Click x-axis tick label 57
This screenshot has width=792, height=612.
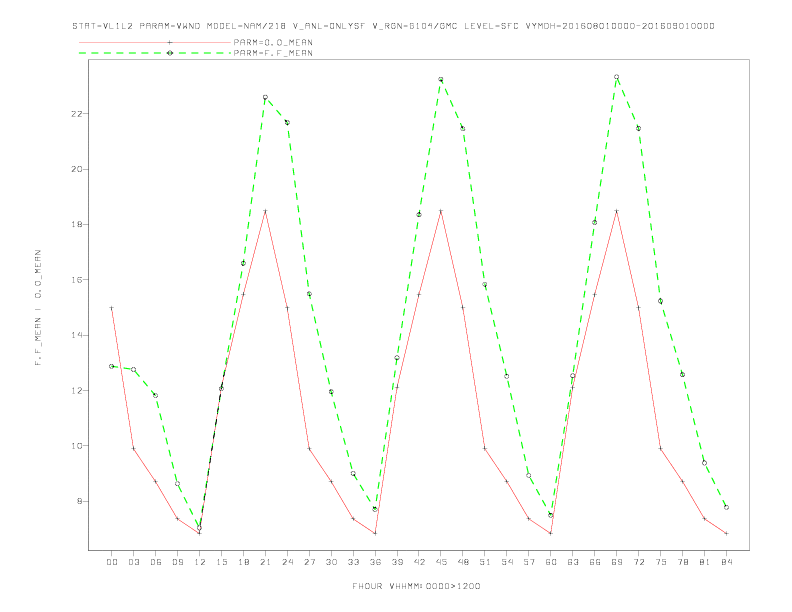pyautogui.click(x=529, y=562)
